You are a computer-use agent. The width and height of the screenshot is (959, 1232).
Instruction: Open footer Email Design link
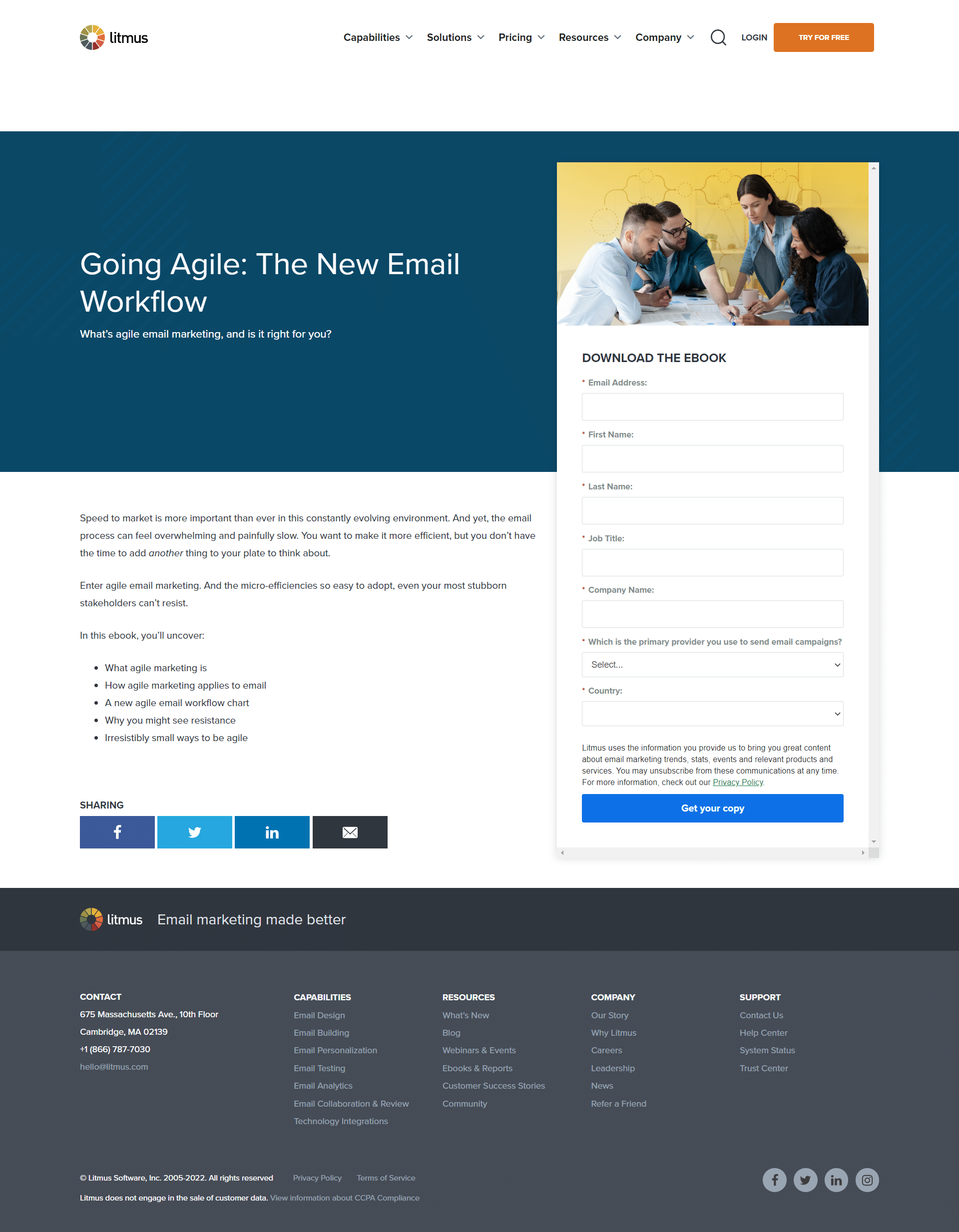[x=319, y=1015]
